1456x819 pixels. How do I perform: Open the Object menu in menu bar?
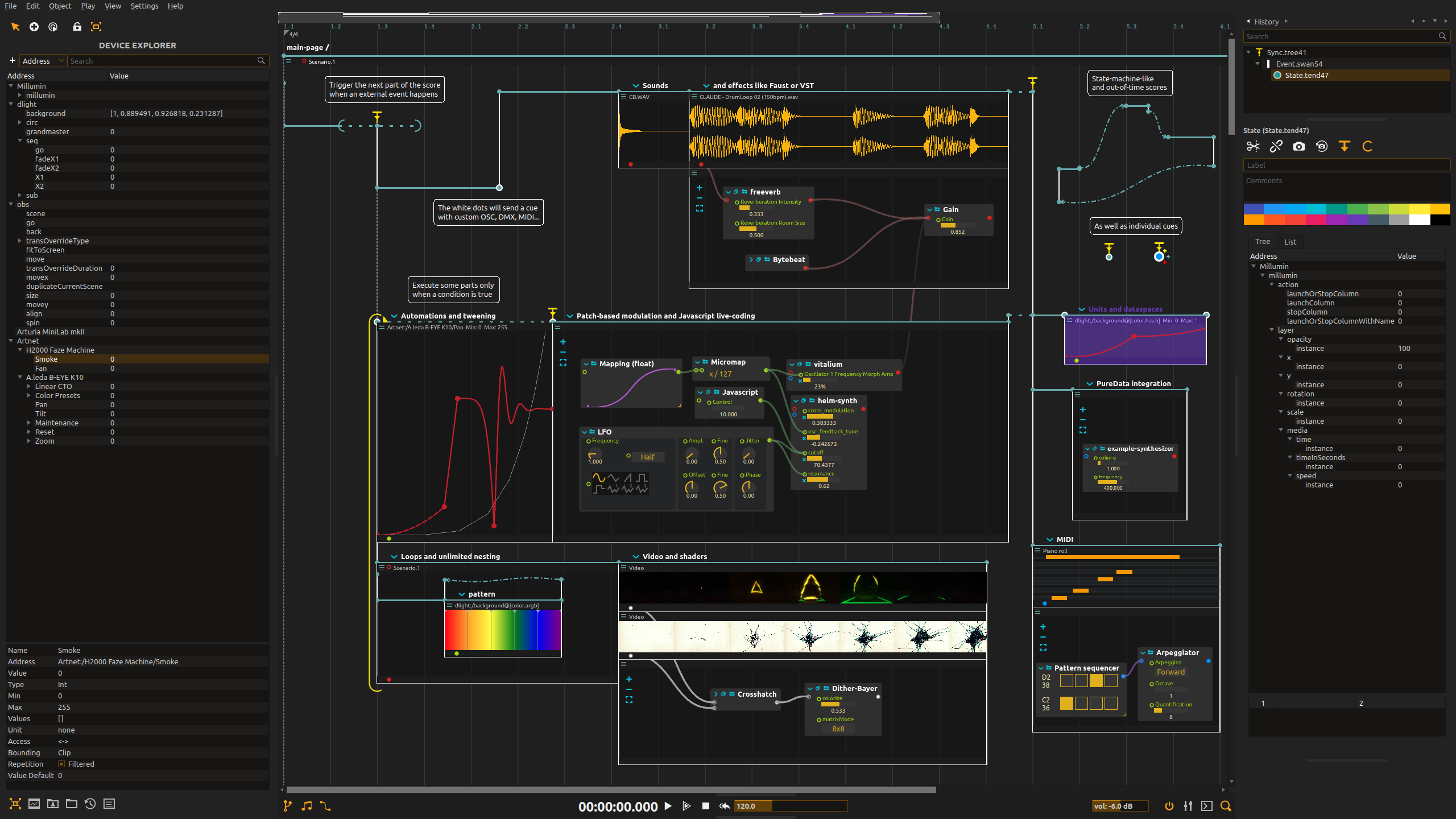(60, 7)
